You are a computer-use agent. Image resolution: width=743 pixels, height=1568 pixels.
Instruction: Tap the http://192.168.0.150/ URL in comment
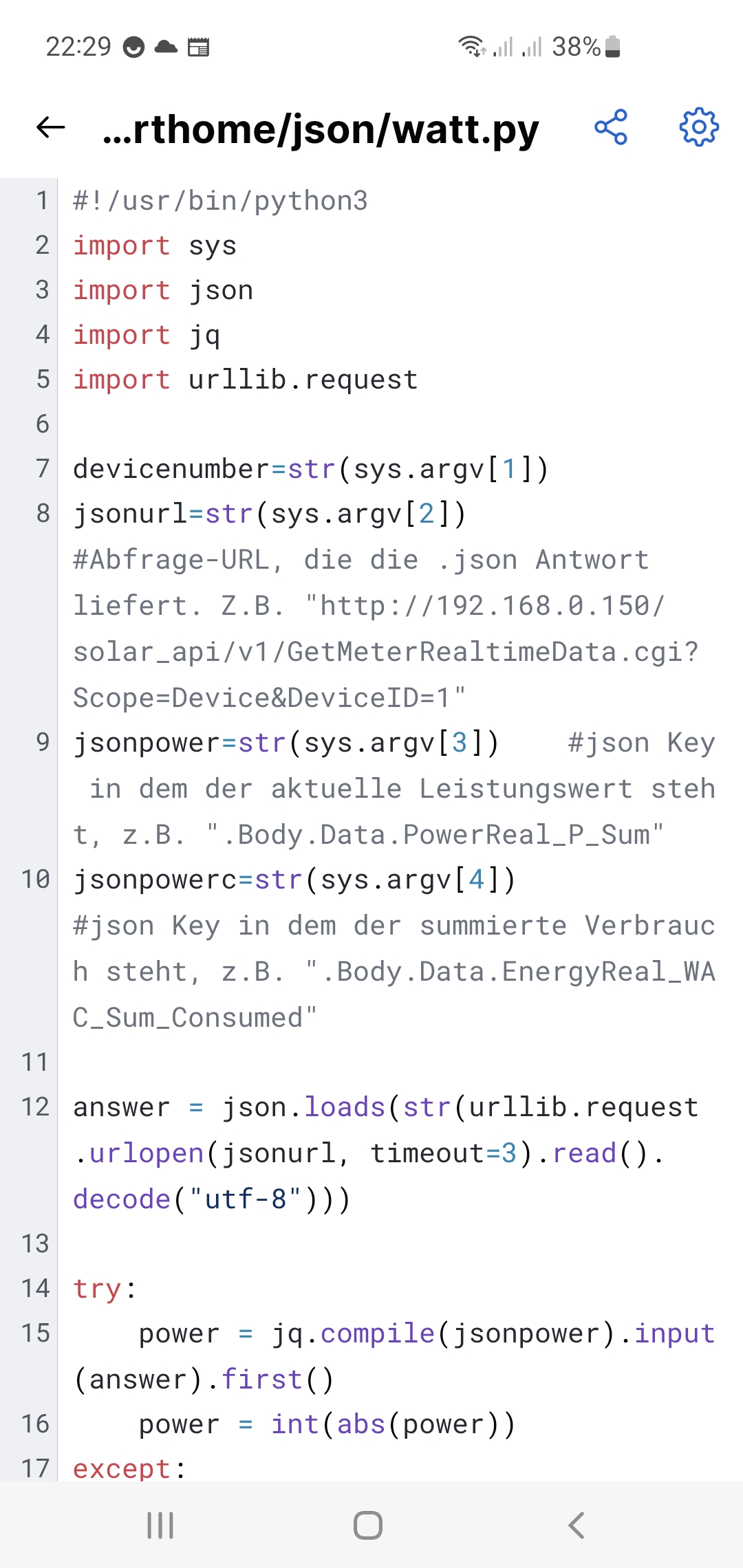click(x=484, y=606)
